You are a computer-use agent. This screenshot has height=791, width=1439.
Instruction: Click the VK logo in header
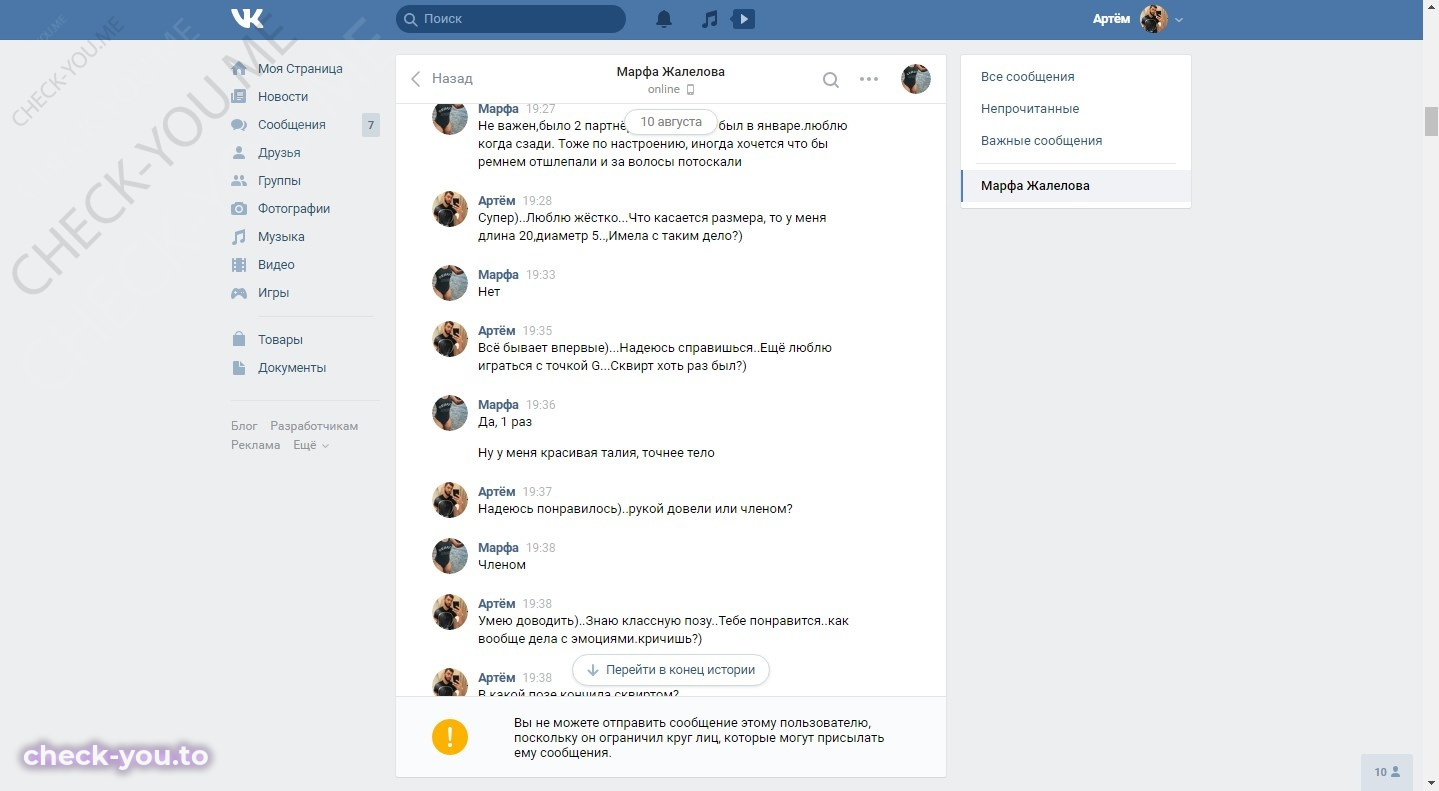pos(247,19)
